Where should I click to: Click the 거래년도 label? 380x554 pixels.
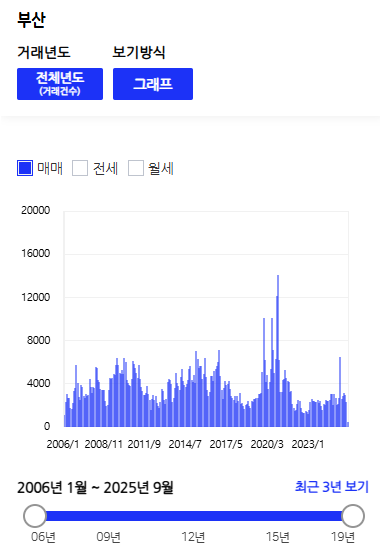[44, 52]
